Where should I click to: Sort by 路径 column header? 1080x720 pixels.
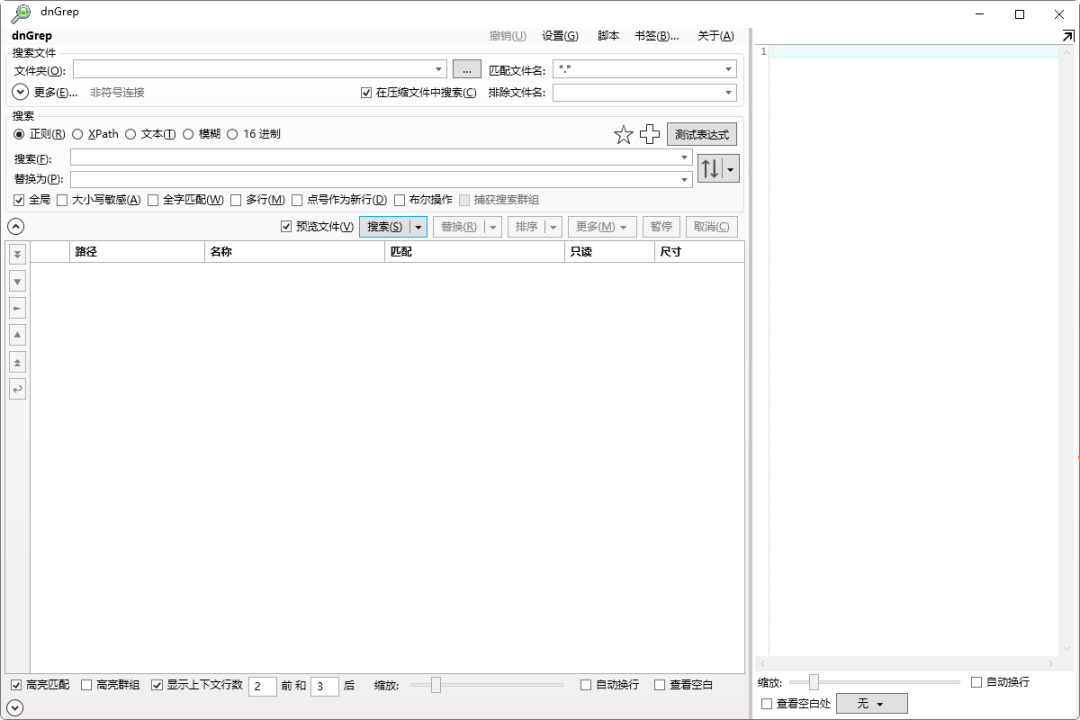pyautogui.click(x=137, y=251)
